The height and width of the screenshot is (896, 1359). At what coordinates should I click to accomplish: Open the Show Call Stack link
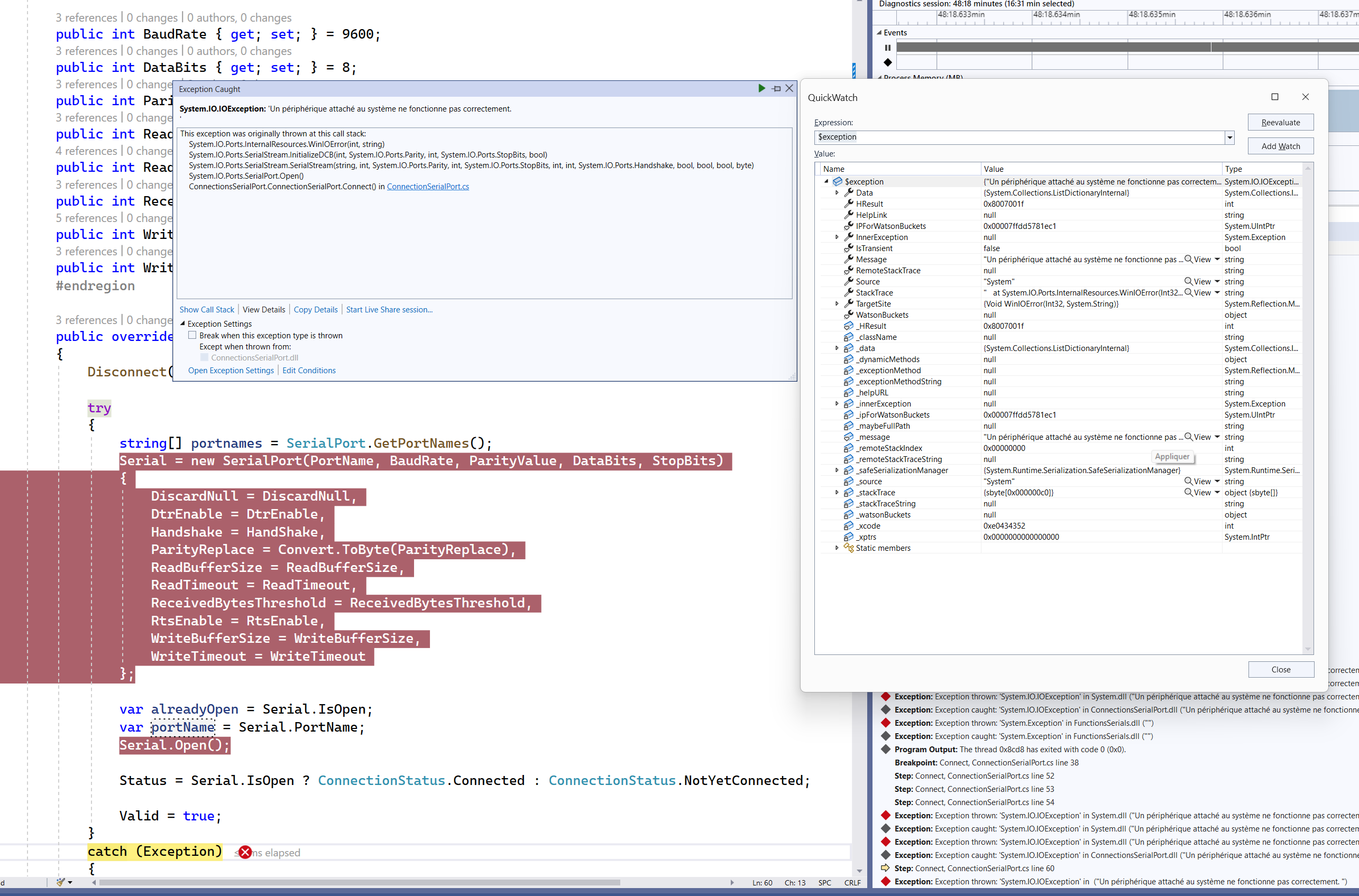click(206, 310)
